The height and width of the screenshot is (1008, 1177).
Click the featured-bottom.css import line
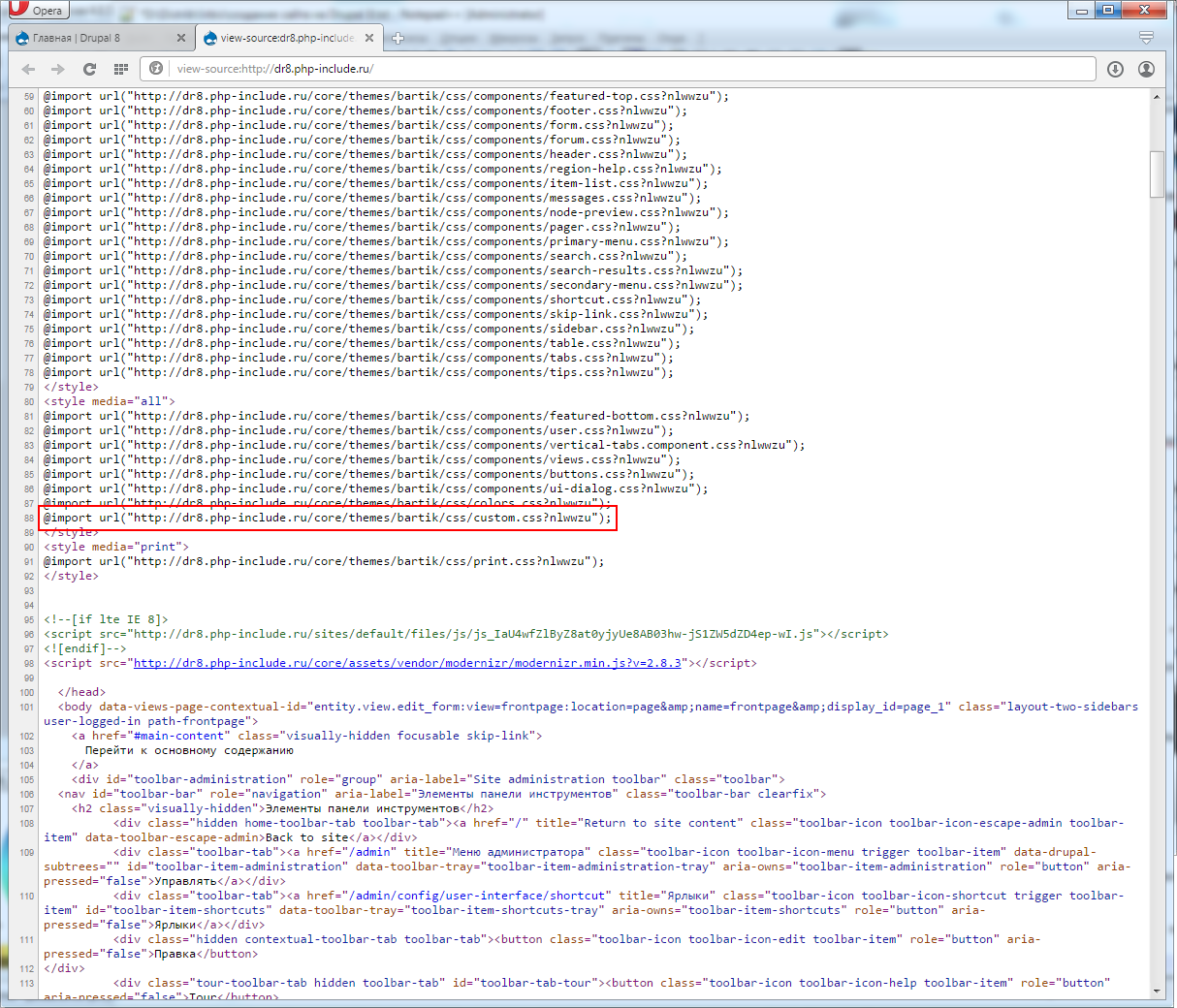click(x=397, y=416)
